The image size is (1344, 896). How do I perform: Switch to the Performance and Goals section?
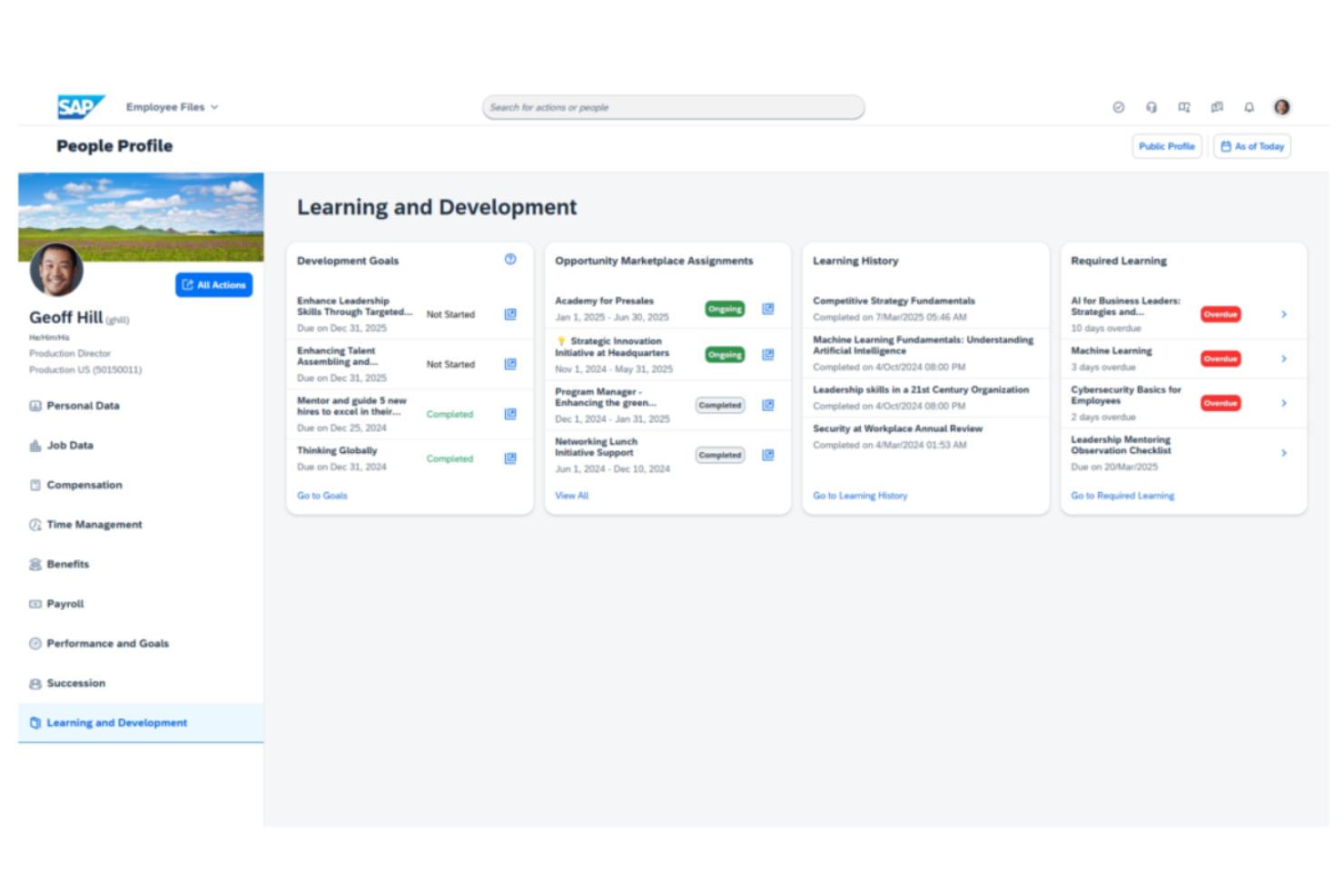tap(107, 644)
